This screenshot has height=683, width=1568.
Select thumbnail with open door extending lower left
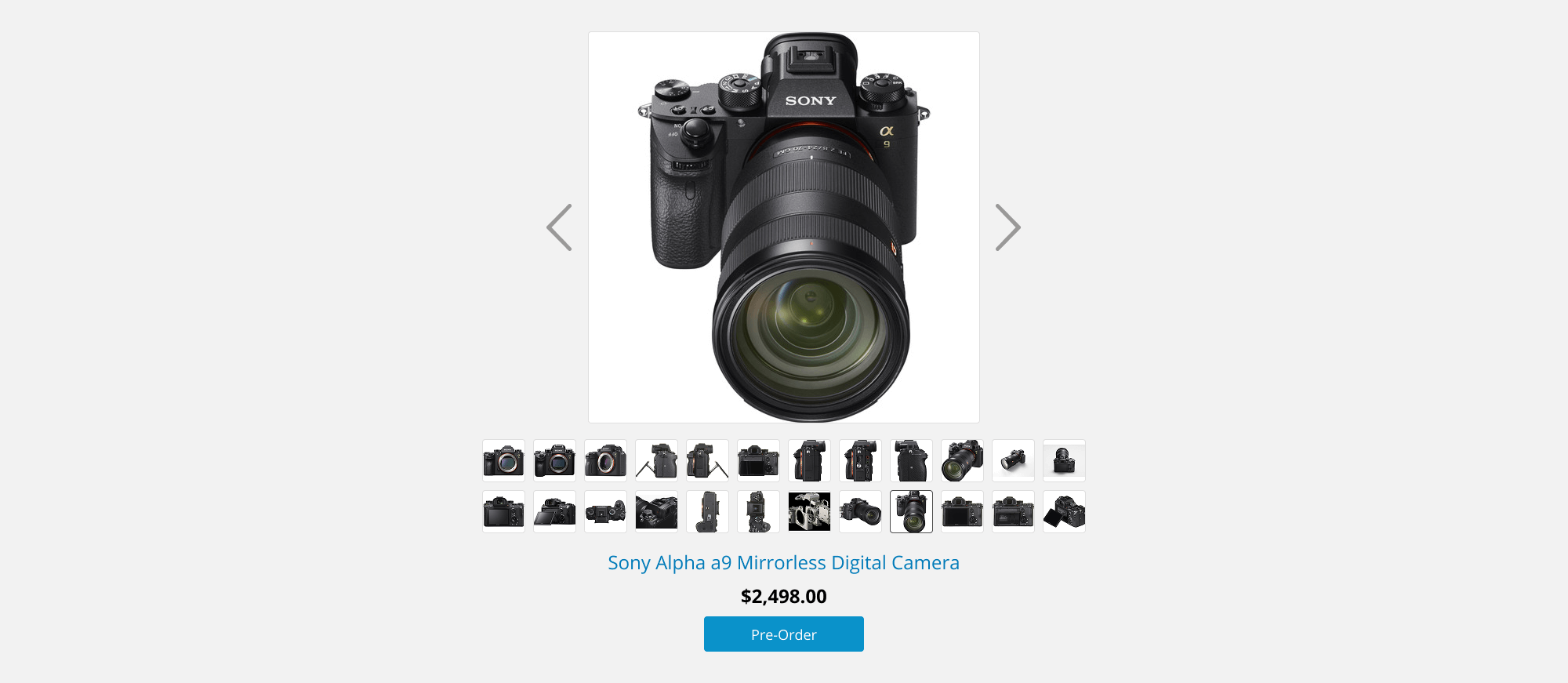point(656,460)
